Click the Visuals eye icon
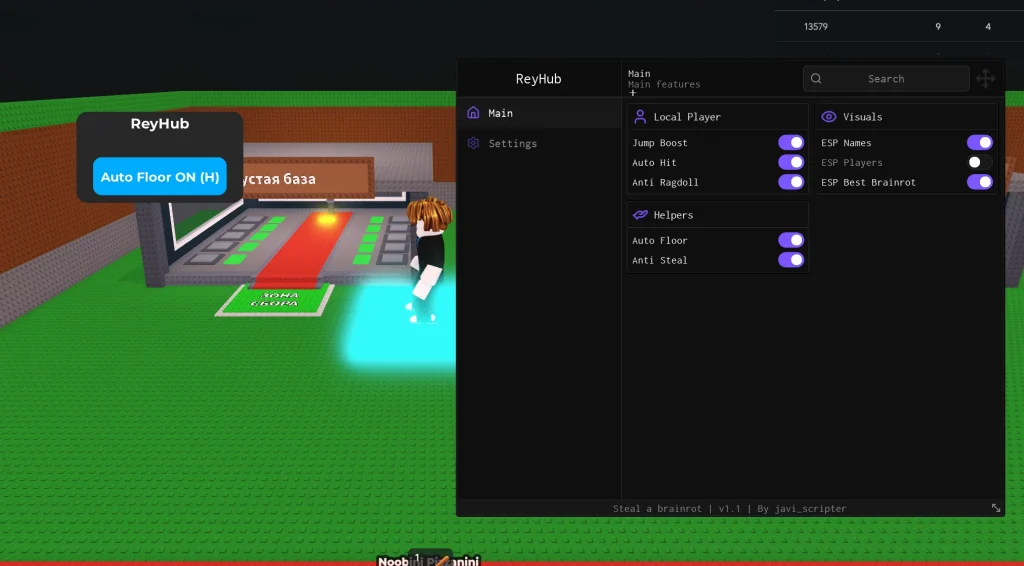This screenshot has height=566, width=1024. coord(828,117)
